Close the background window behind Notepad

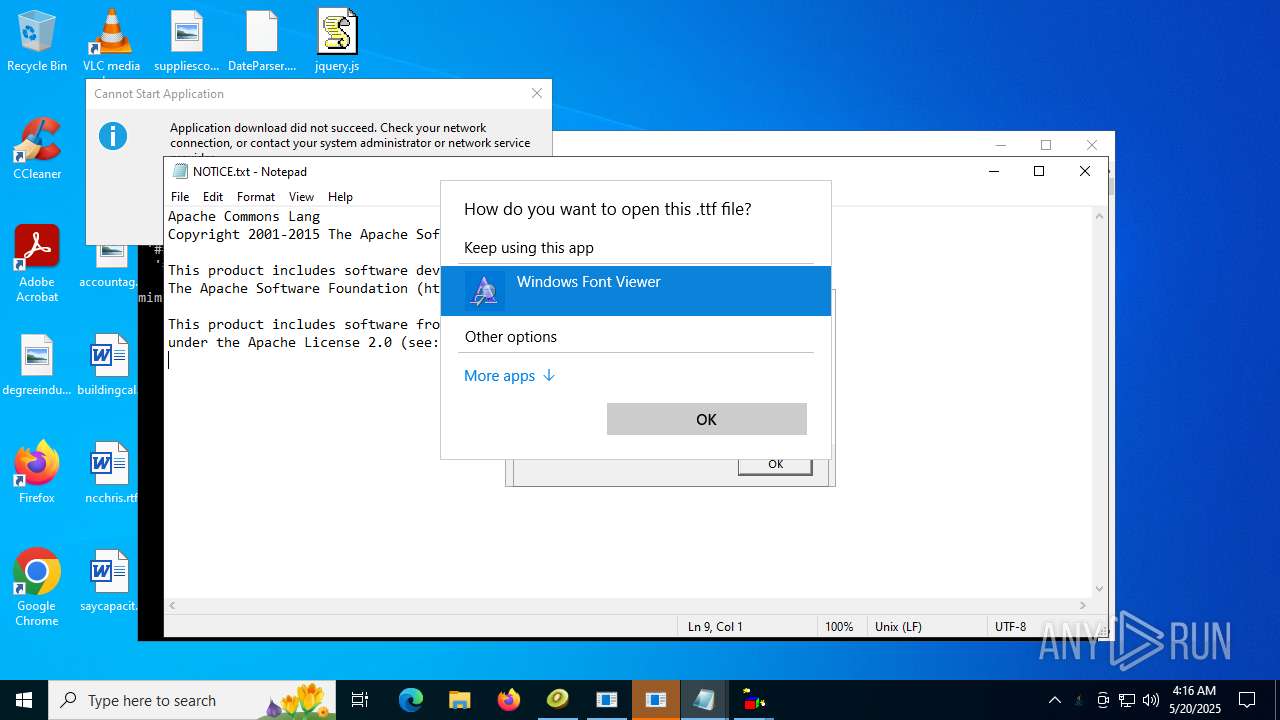[1092, 145]
